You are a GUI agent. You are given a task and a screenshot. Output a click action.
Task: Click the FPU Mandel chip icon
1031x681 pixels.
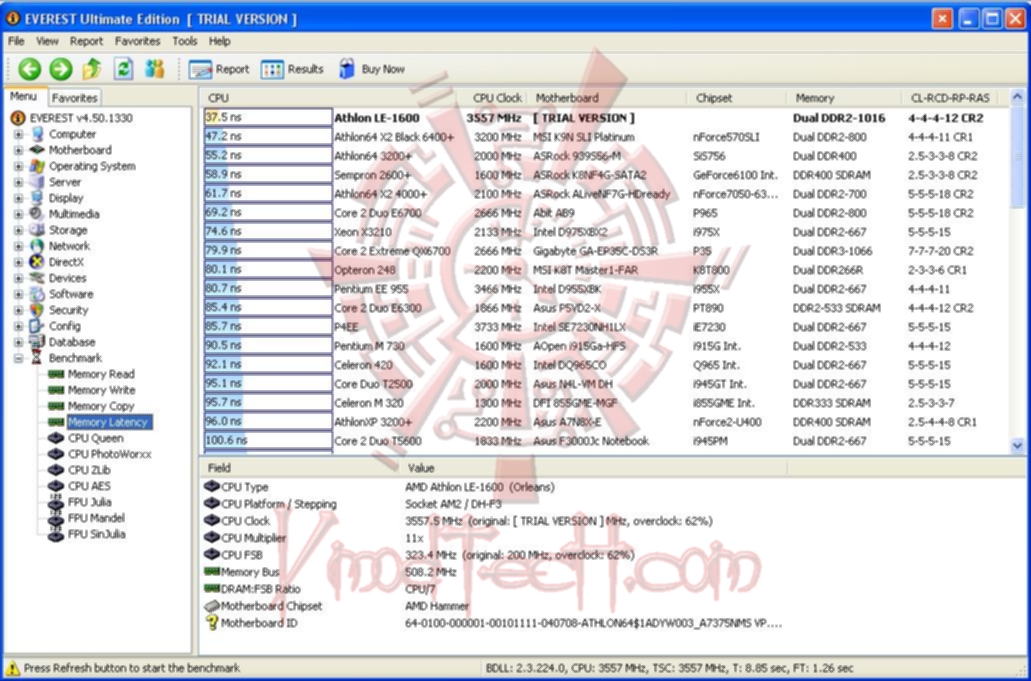click(x=56, y=518)
